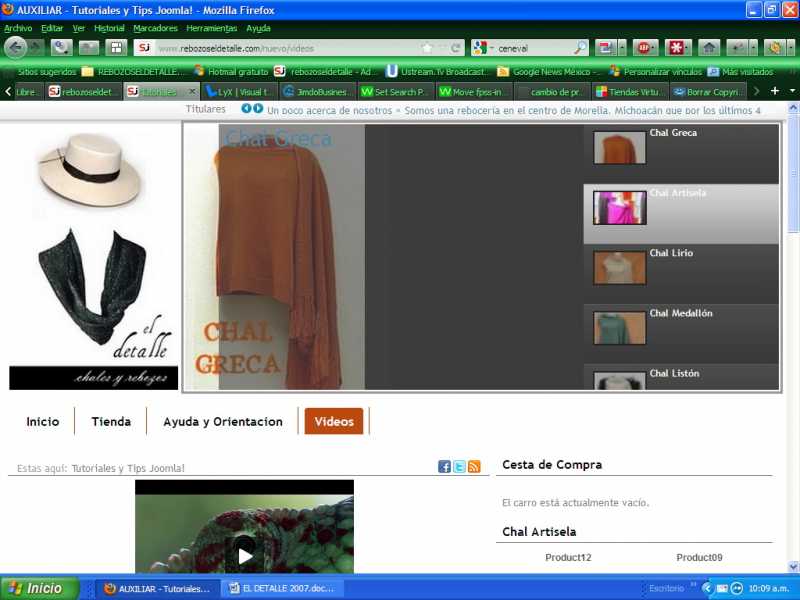800x600 pixels.
Task: Reload the page from the address bar
Action: pyautogui.click(x=456, y=48)
